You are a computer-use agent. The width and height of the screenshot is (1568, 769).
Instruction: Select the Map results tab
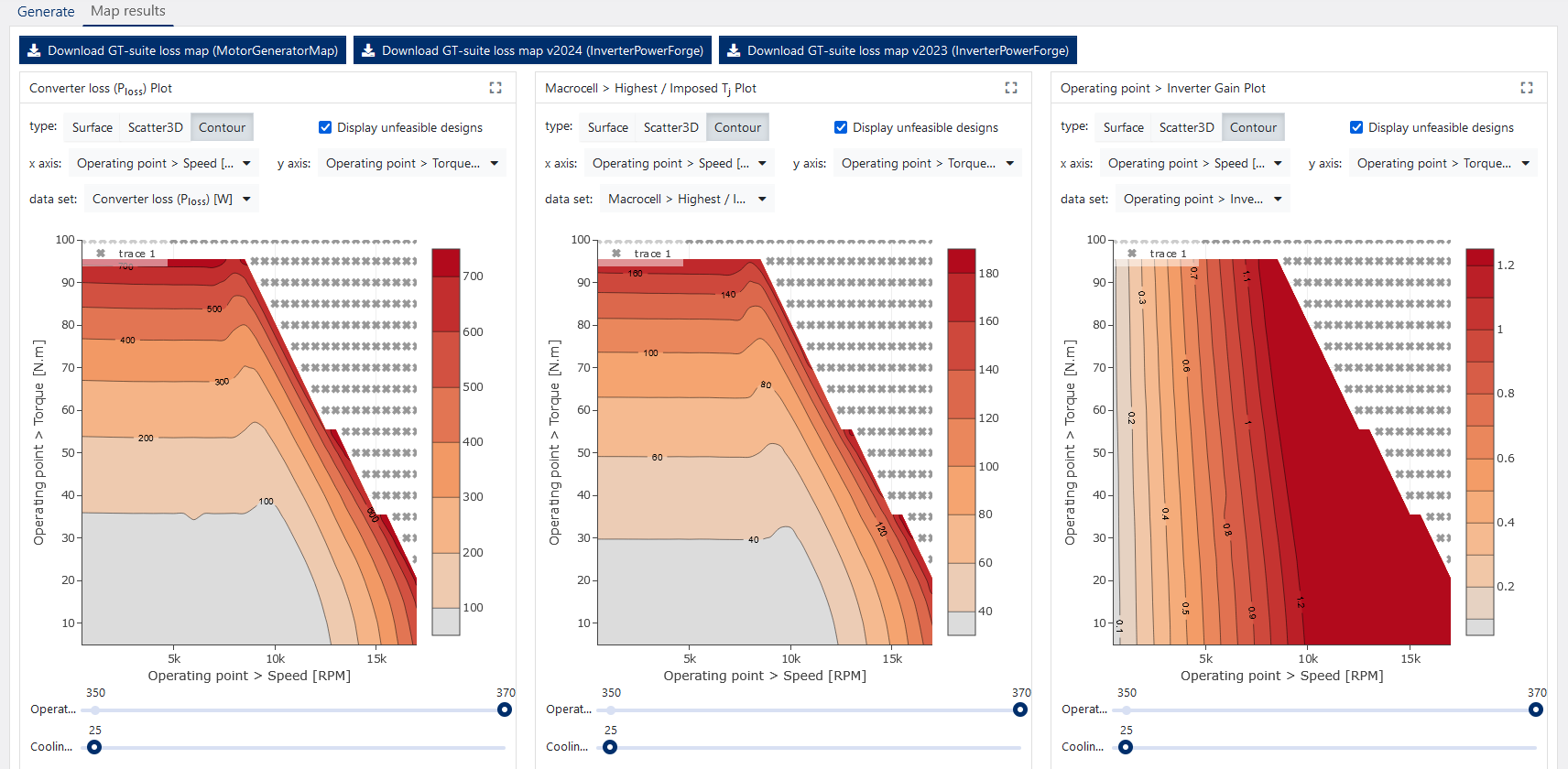pos(128,11)
